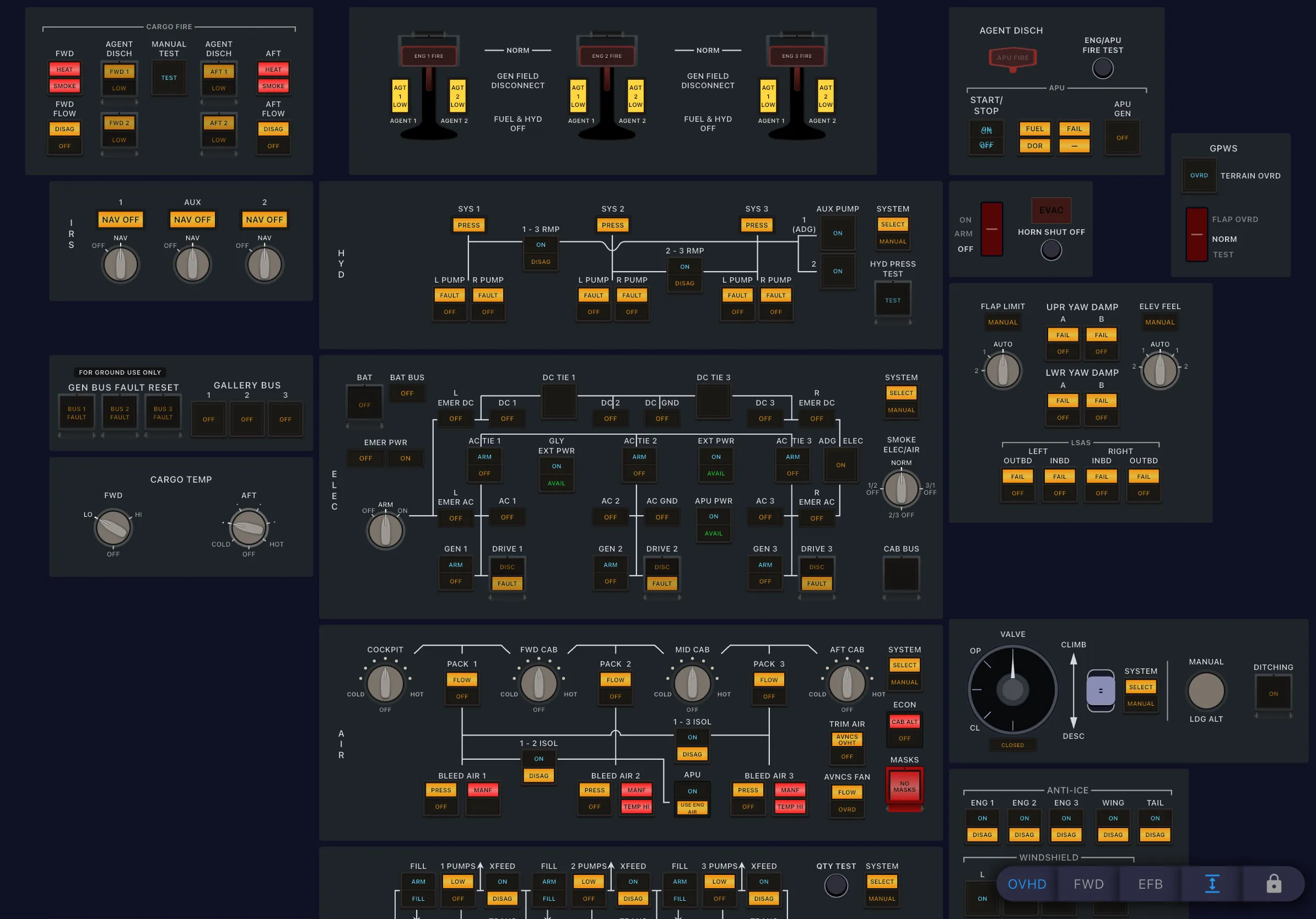Click the vertical expand arrows icon in bottom bar
This screenshot has height=919, width=1316.
click(1212, 884)
